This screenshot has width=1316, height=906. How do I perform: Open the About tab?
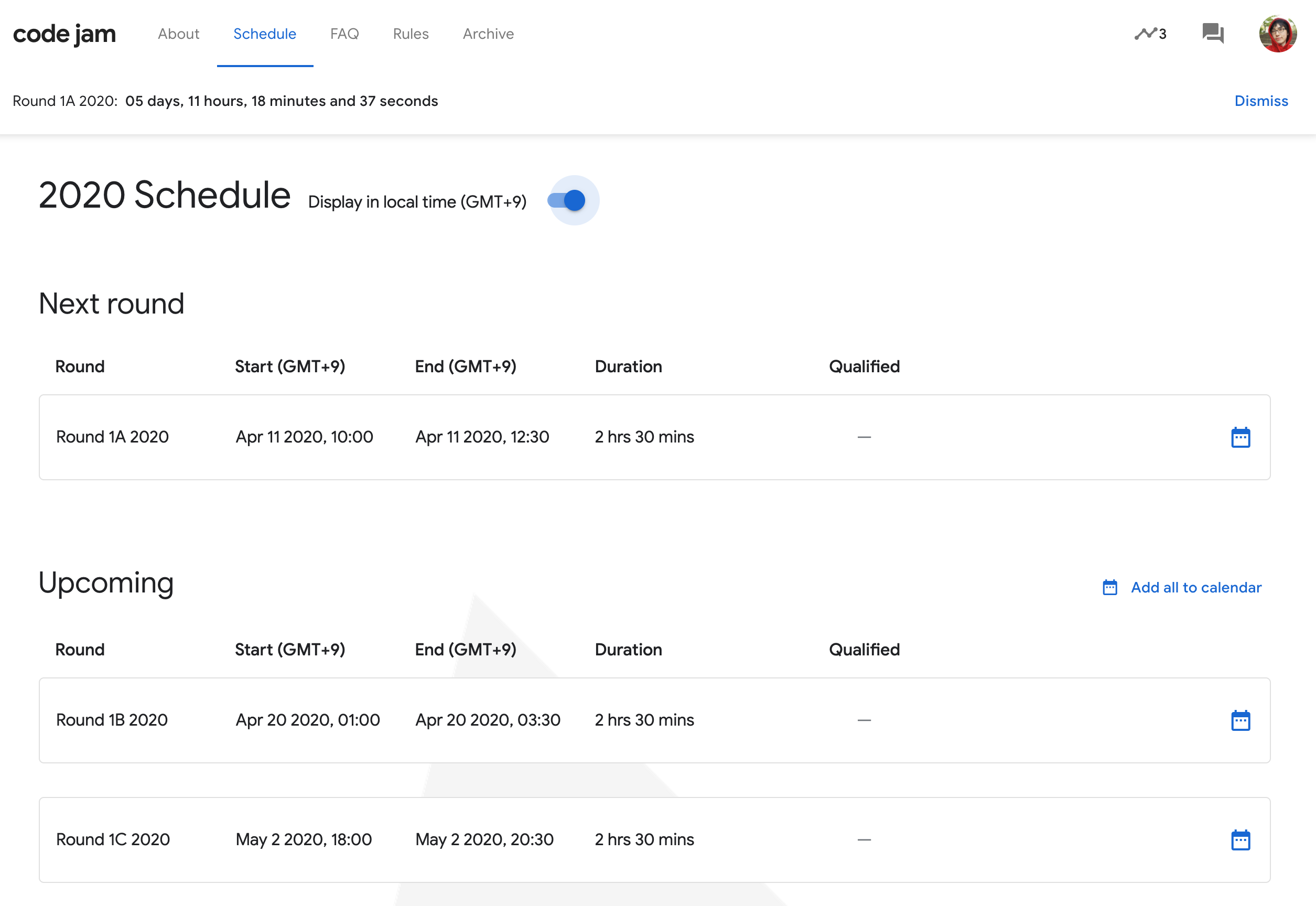(x=178, y=34)
